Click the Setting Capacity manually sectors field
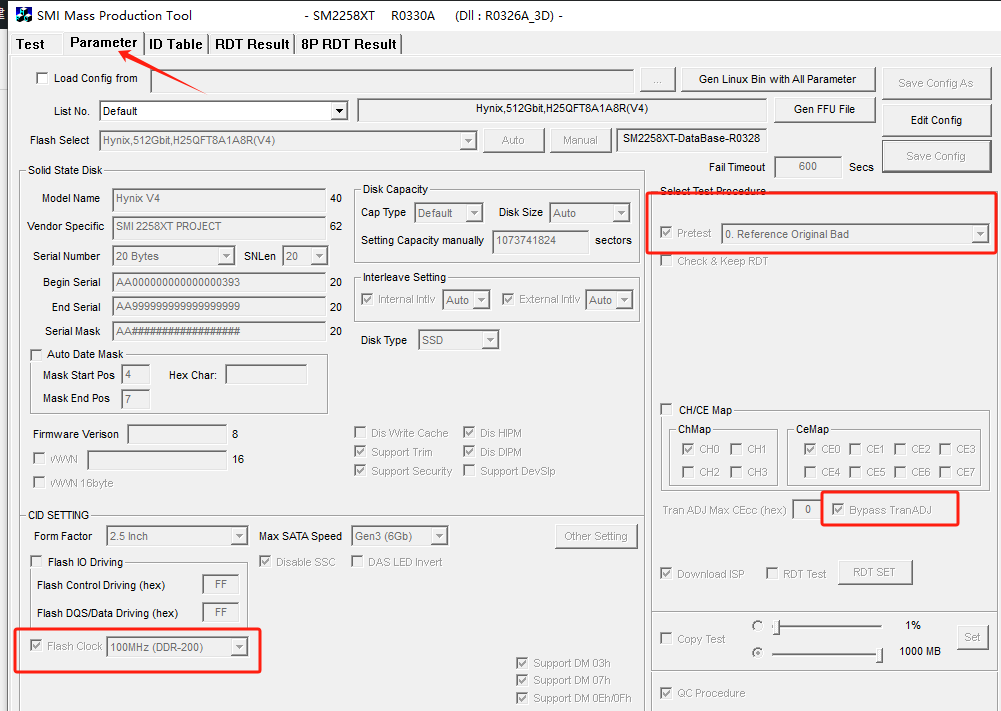Viewport: 1001px width, 711px height. click(540, 241)
